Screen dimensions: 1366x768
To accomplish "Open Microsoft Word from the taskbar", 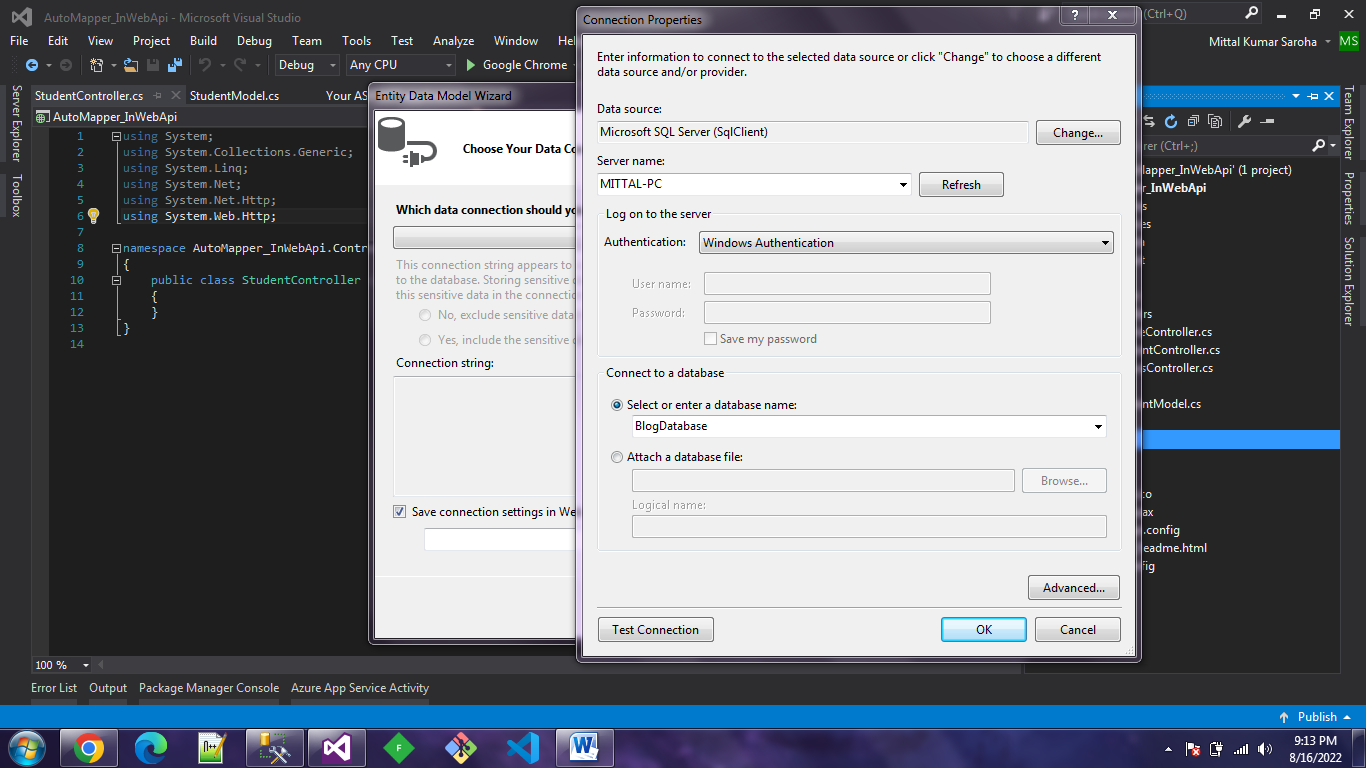I will point(585,748).
